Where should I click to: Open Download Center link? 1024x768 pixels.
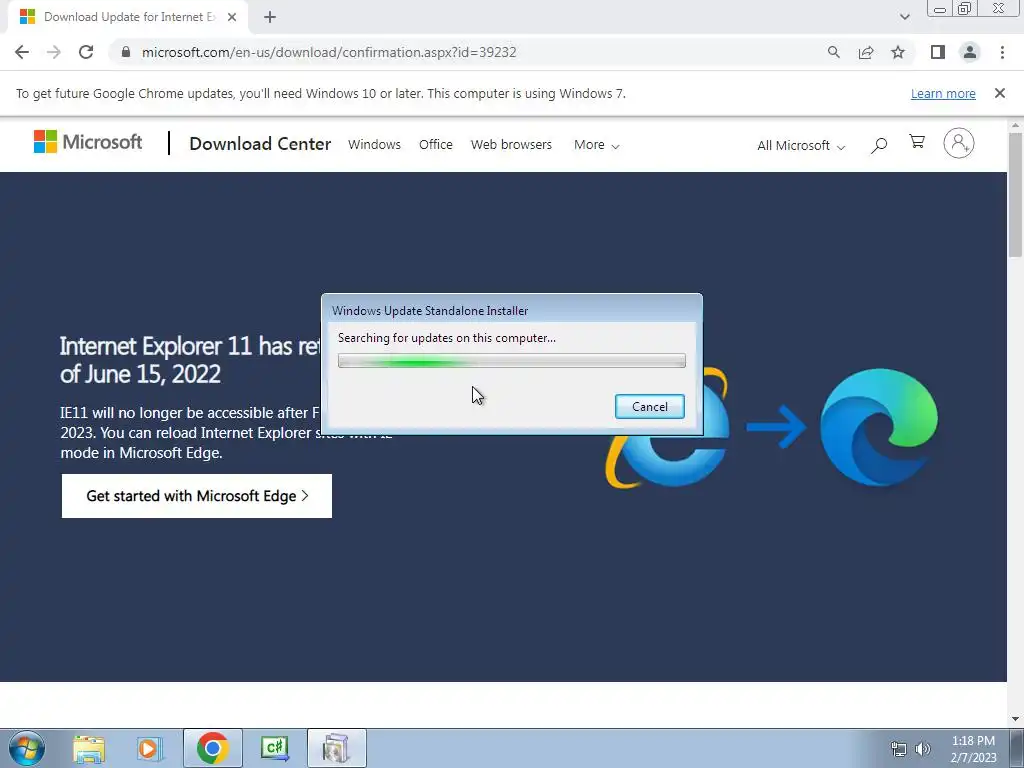[260, 144]
